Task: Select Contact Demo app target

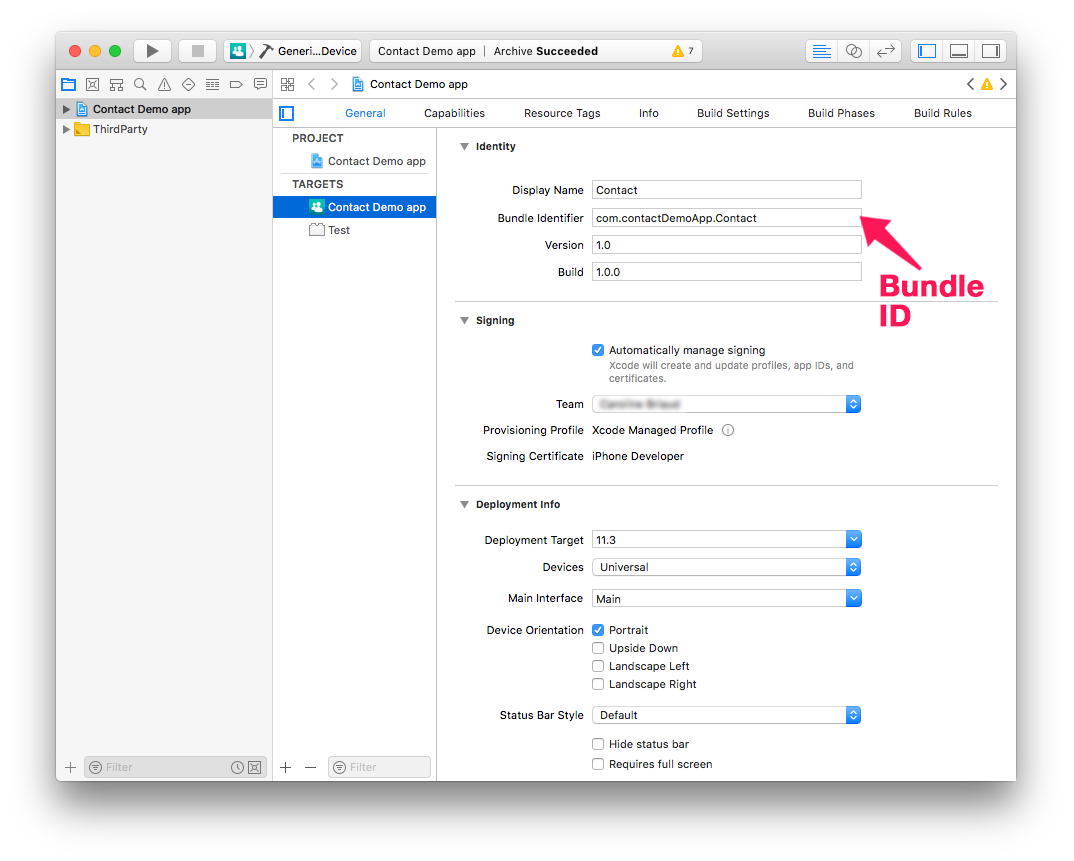Action: pyautogui.click(x=355, y=207)
